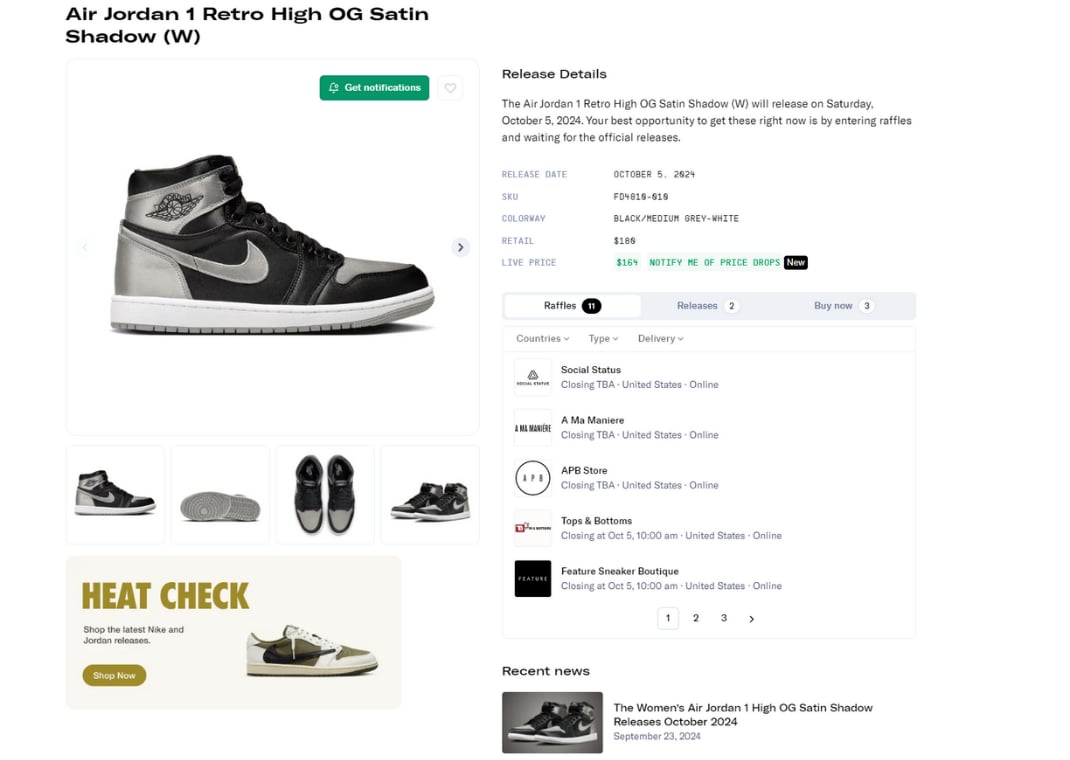Switch to the Releases tab
This screenshot has width=1070, height=760.
(x=706, y=306)
